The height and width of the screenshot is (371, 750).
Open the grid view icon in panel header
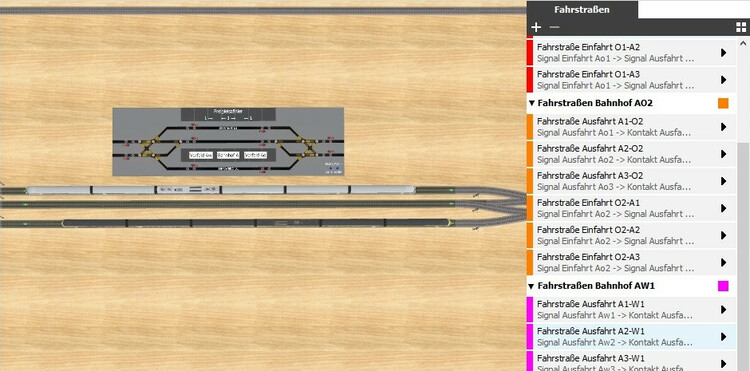coord(741,27)
